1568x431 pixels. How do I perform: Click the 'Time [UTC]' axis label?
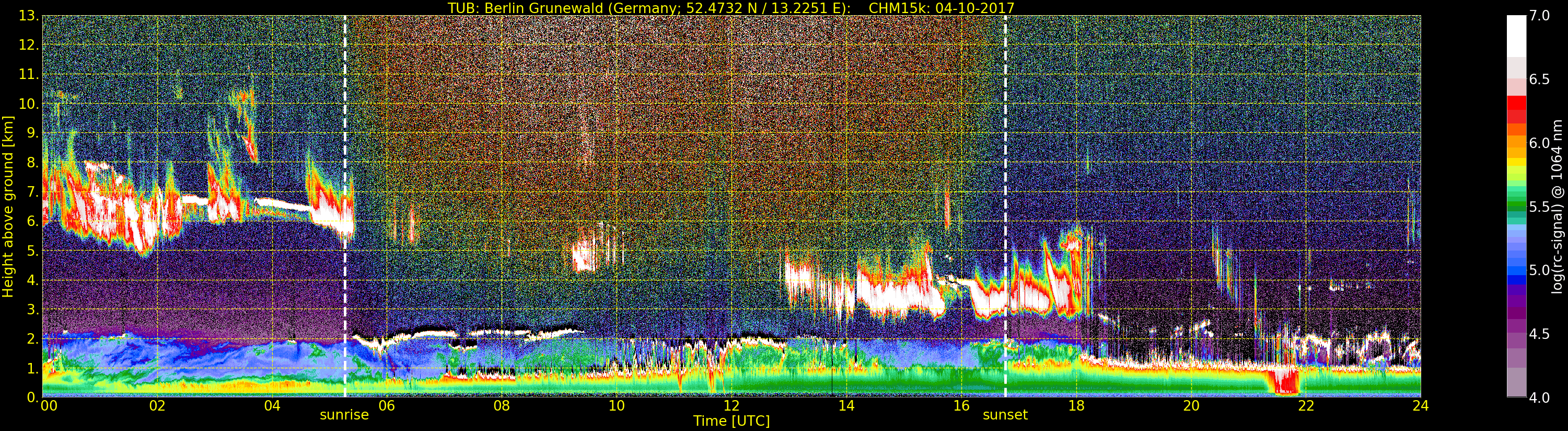[731, 421]
